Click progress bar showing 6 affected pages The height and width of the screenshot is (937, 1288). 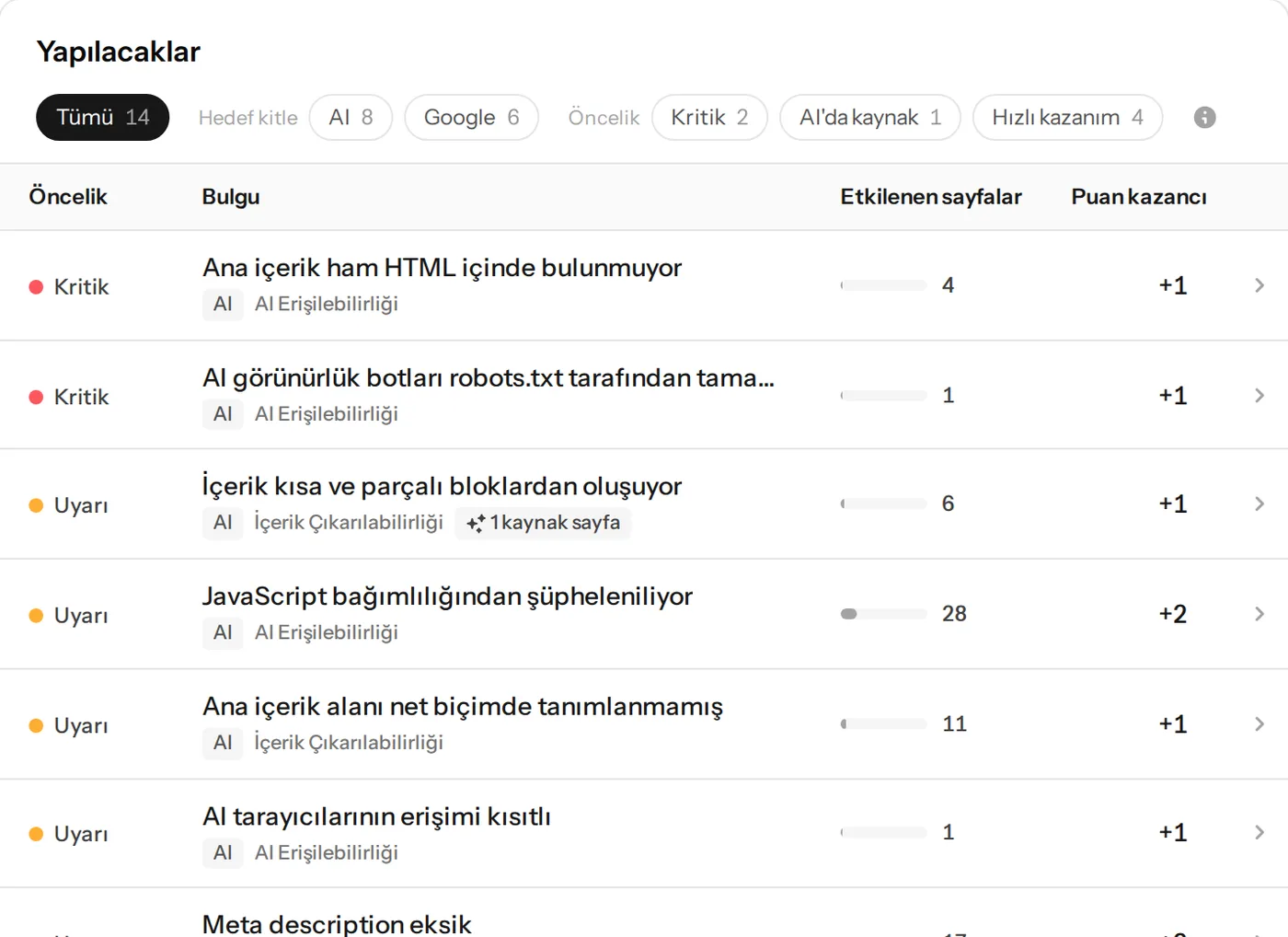click(883, 503)
